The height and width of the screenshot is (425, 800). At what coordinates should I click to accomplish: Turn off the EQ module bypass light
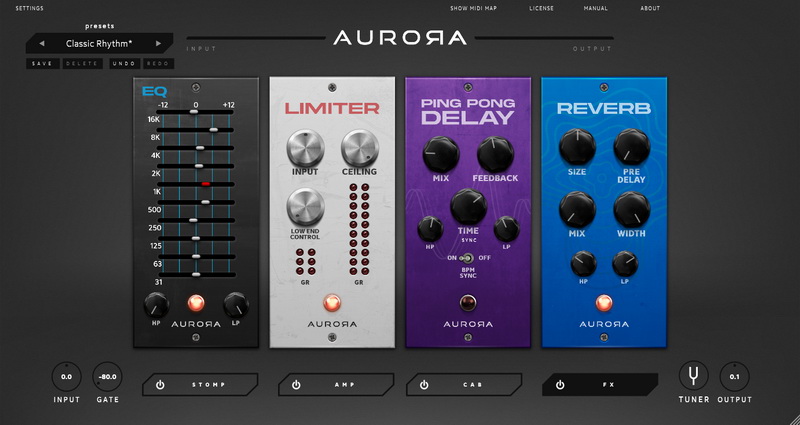195,303
